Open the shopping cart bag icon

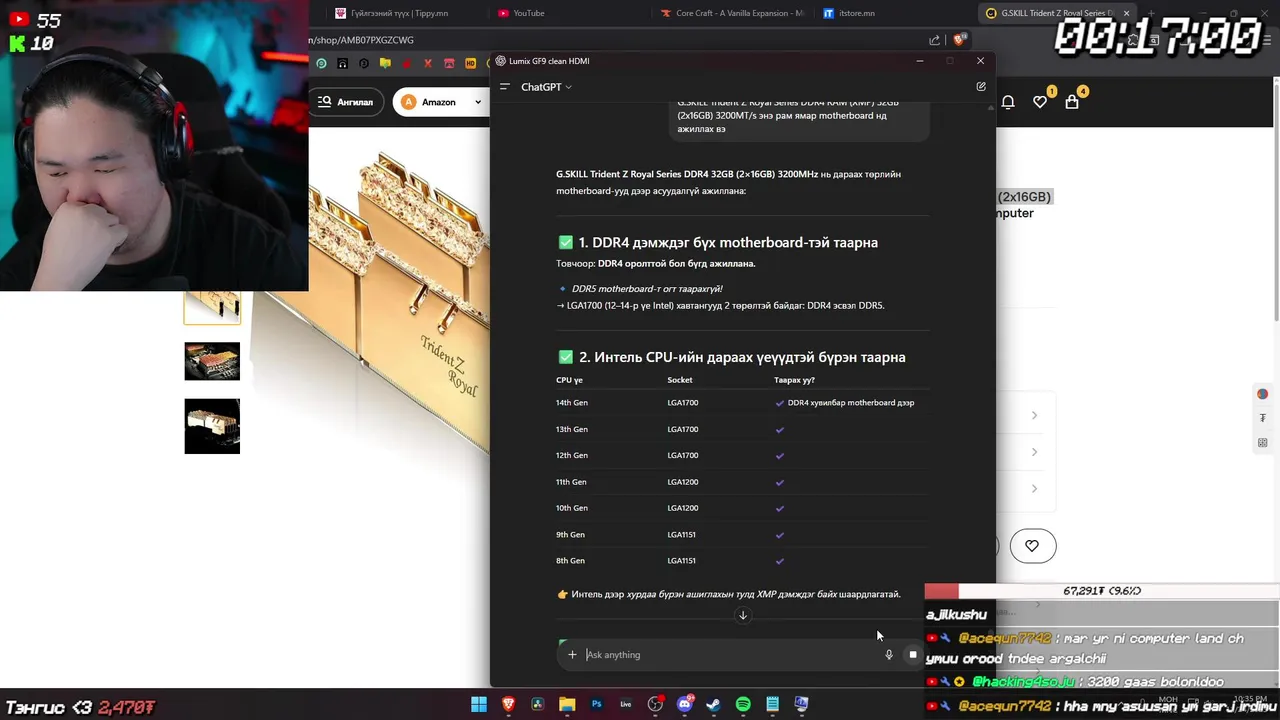pyautogui.click(x=1072, y=102)
